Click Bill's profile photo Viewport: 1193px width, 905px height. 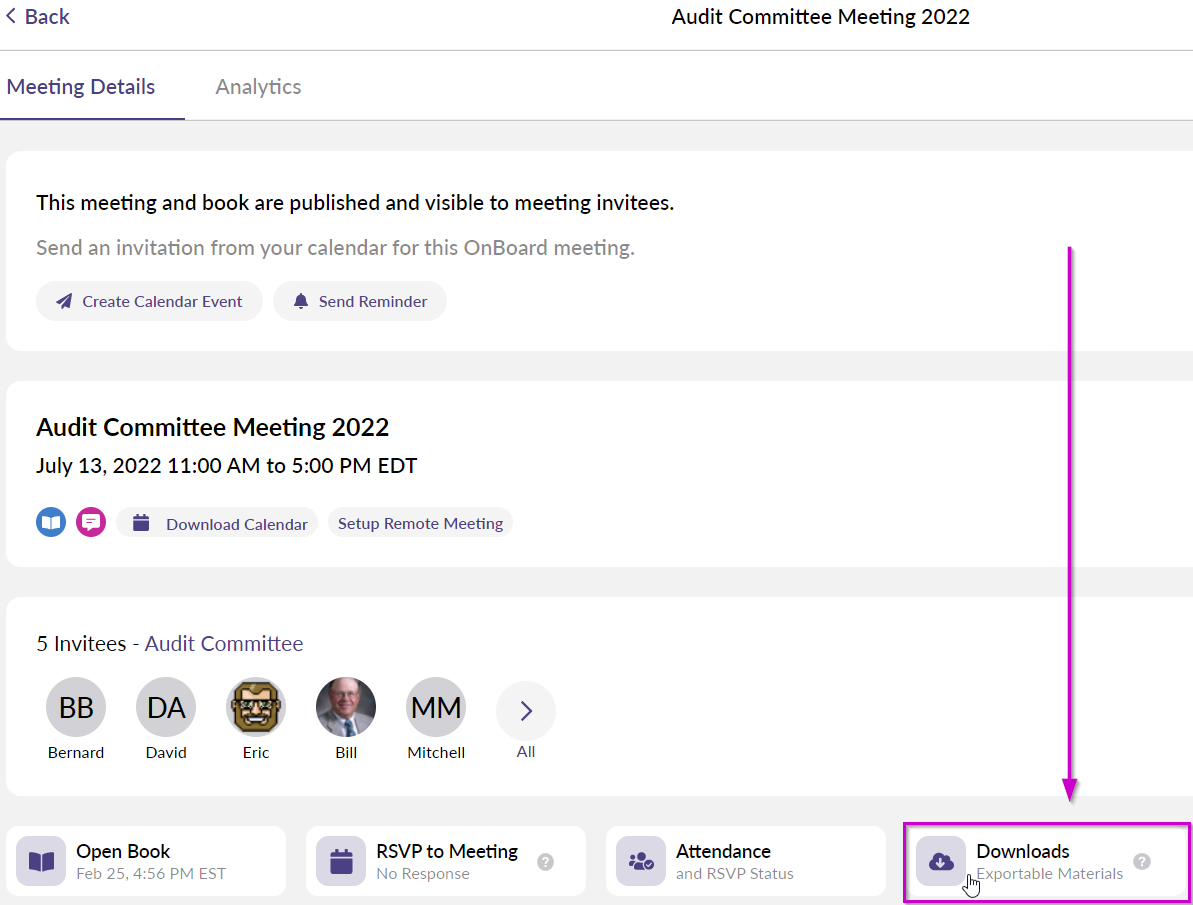tap(346, 708)
